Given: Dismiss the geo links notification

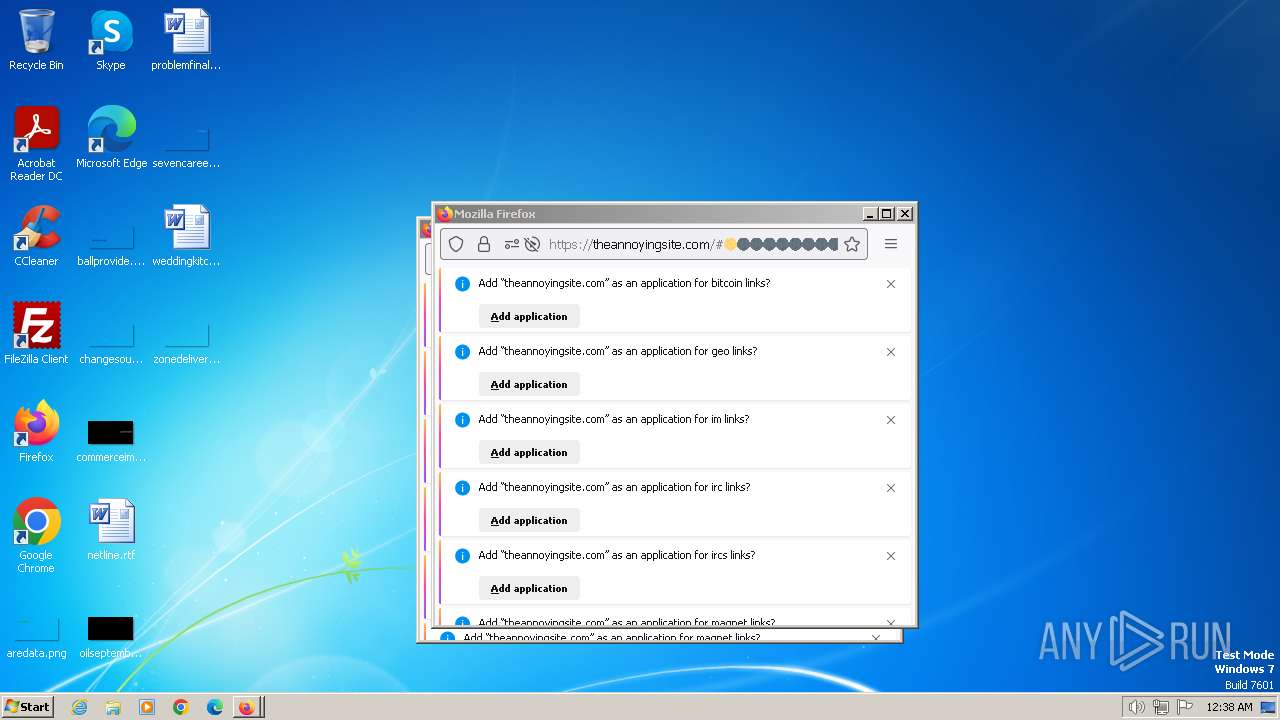Looking at the screenshot, I should 891,352.
